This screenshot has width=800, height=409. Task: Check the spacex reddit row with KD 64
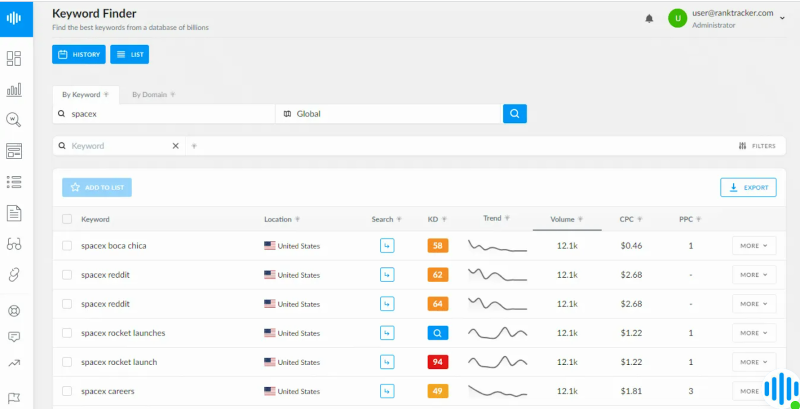(x=67, y=304)
